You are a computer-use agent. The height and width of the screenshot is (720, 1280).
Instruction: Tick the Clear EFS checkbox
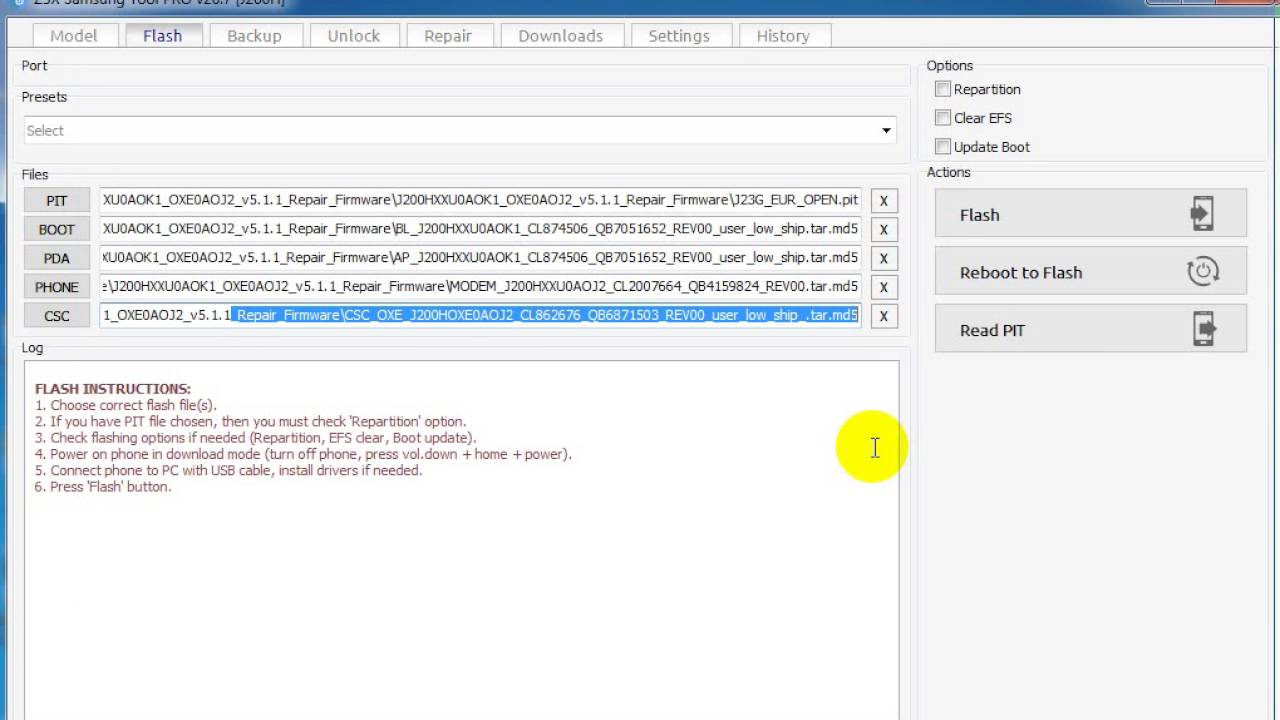tap(943, 118)
